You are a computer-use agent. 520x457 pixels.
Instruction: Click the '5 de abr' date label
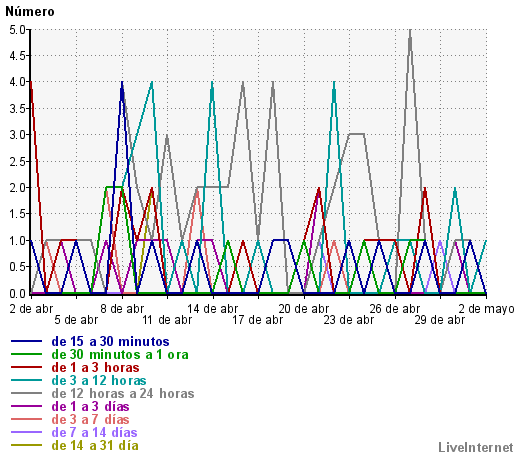76,320
